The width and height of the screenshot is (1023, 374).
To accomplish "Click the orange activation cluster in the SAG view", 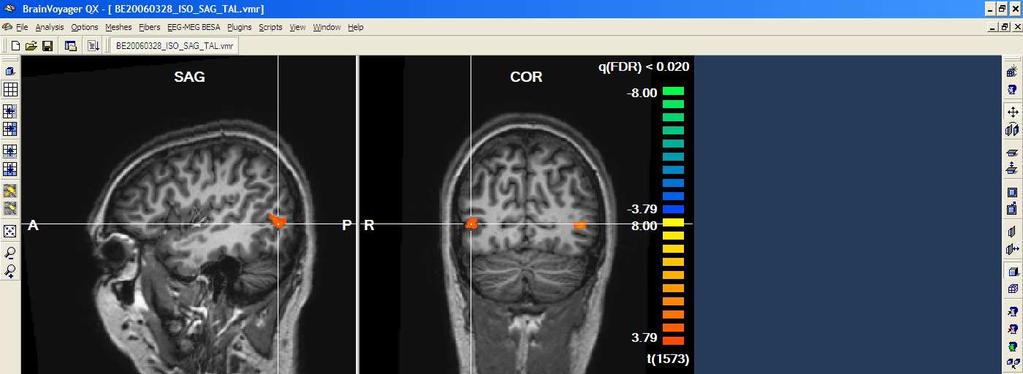I will click(x=277, y=220).
